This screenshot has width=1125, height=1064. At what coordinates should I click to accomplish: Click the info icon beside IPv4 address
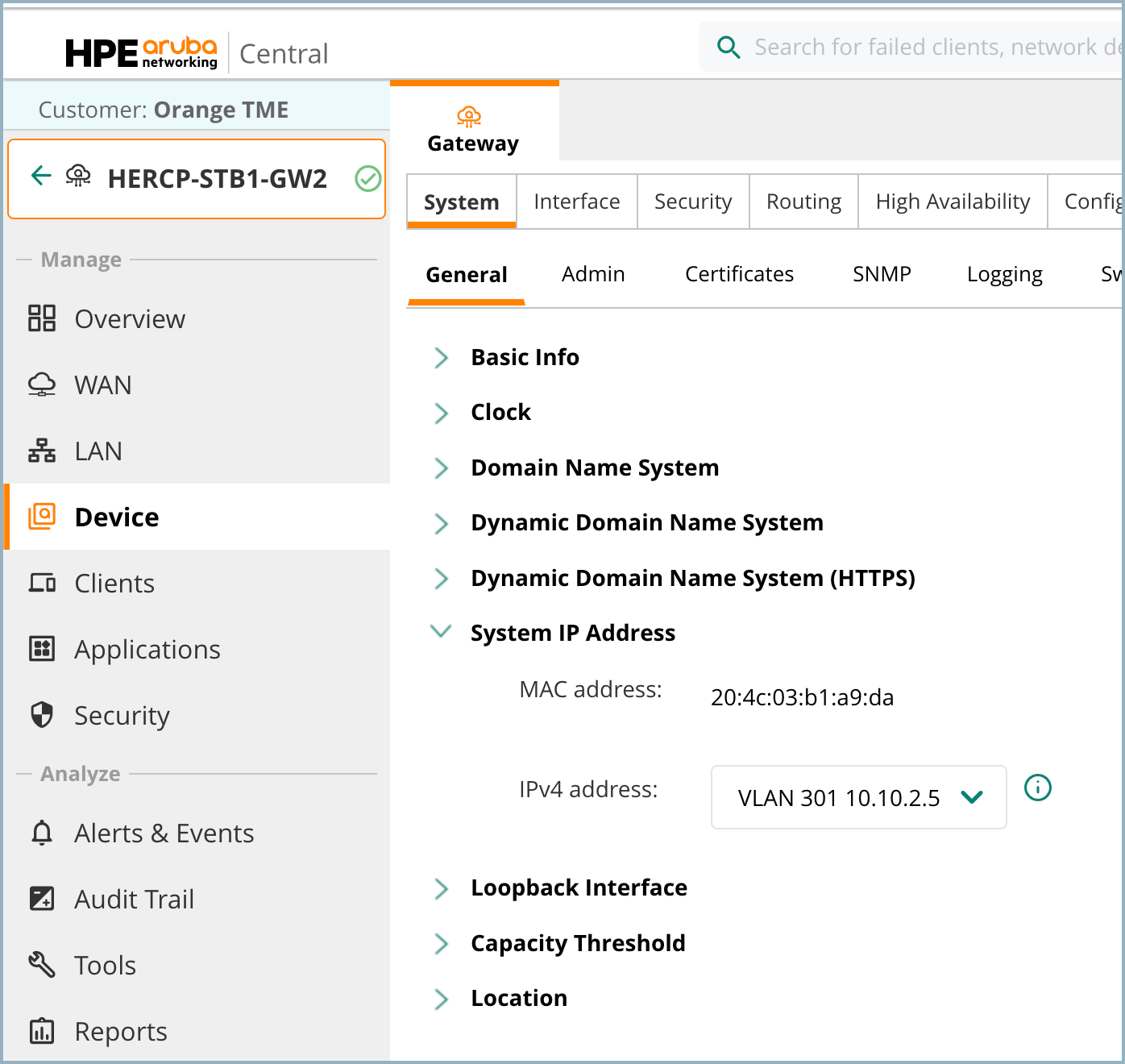click(x=1038, y=788)
